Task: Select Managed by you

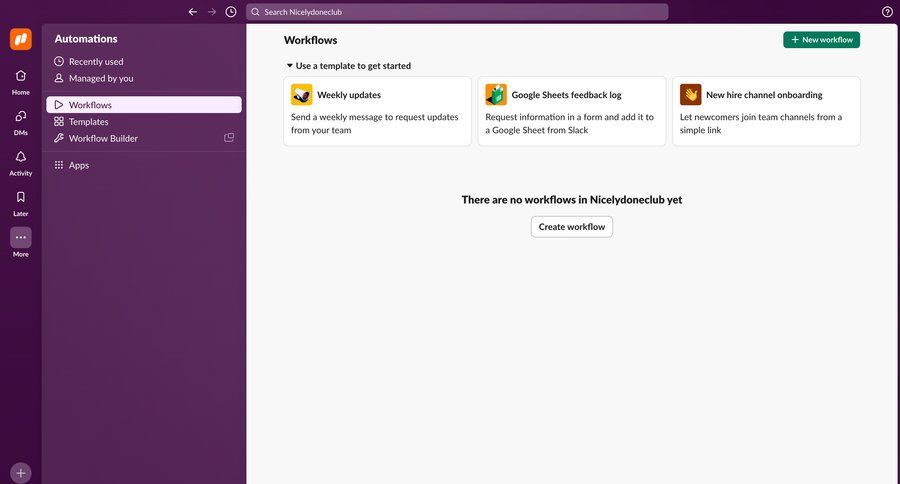Action: tap(144, 78)
